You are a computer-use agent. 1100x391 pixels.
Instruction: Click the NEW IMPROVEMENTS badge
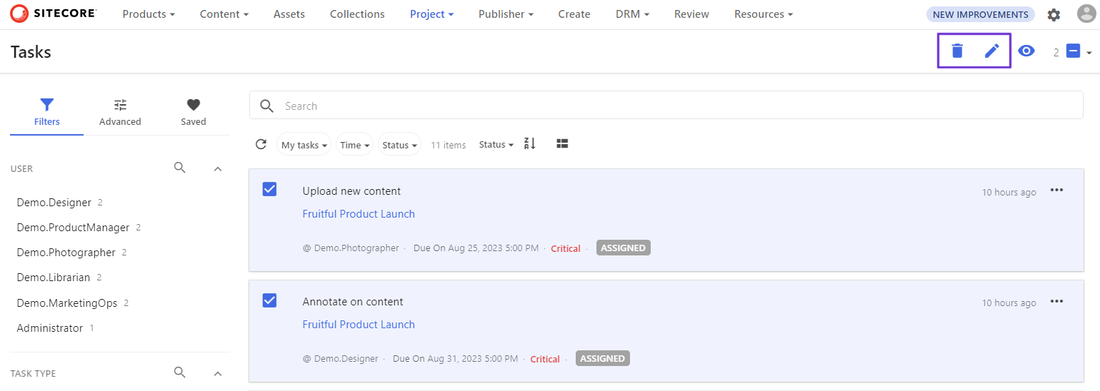tap(980, 14)
